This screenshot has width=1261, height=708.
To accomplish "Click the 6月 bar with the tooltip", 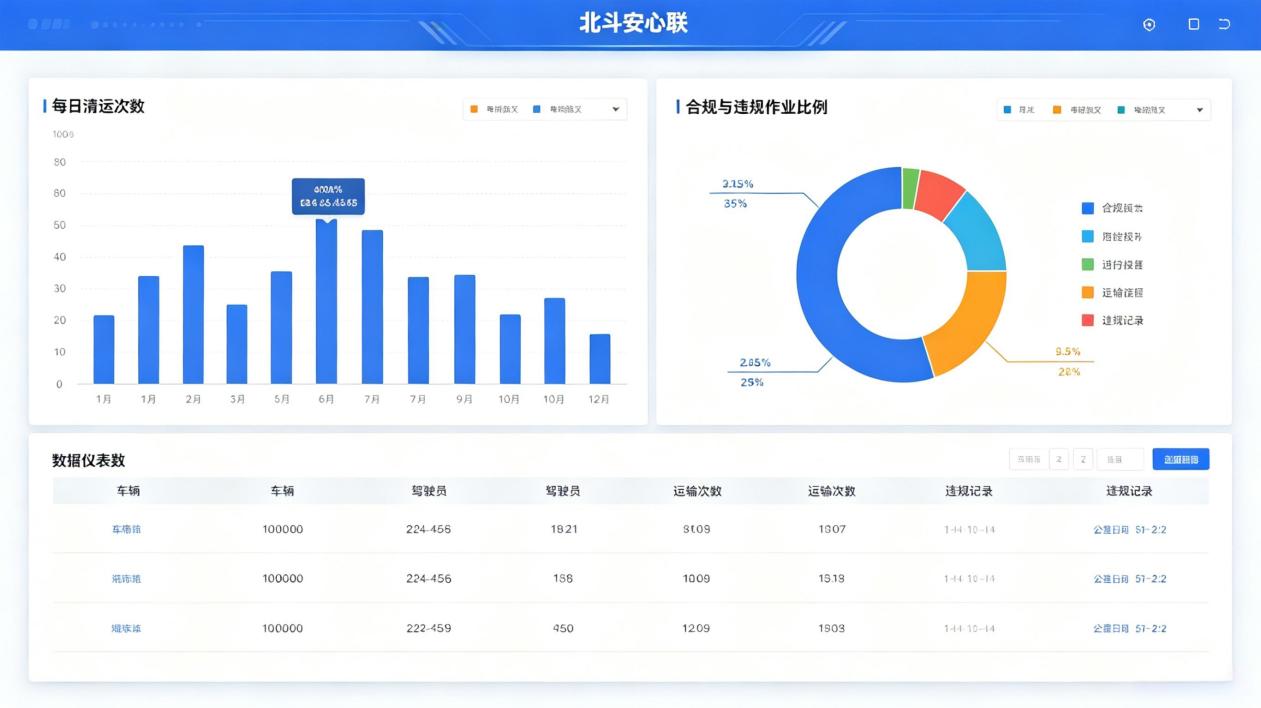I will pos(326,301).
